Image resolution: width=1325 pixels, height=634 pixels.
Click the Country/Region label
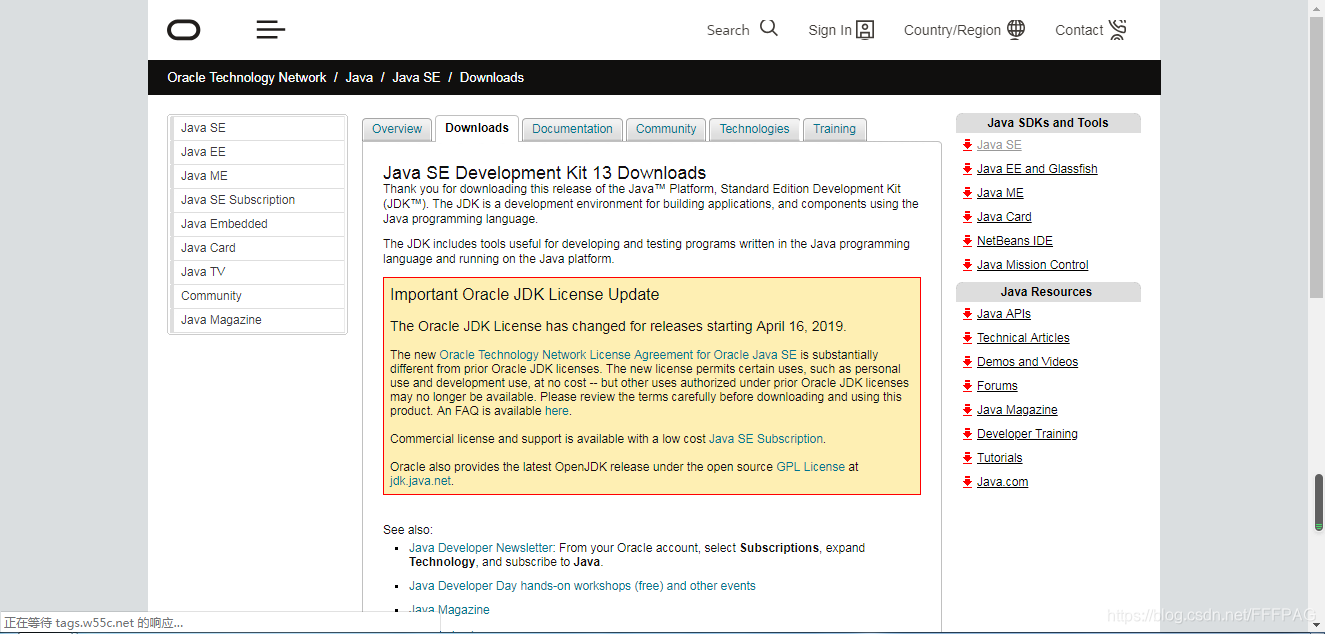[x=952, y=30]
